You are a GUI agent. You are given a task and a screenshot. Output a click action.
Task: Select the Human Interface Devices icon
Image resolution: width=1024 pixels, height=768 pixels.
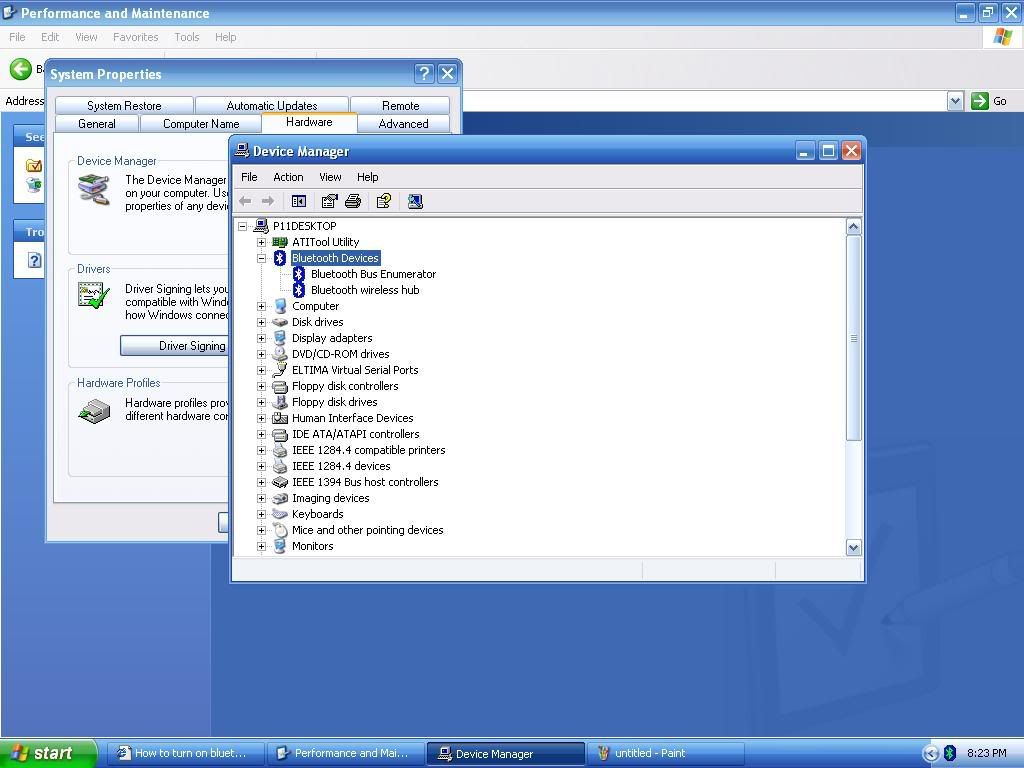tap(280, 419)
